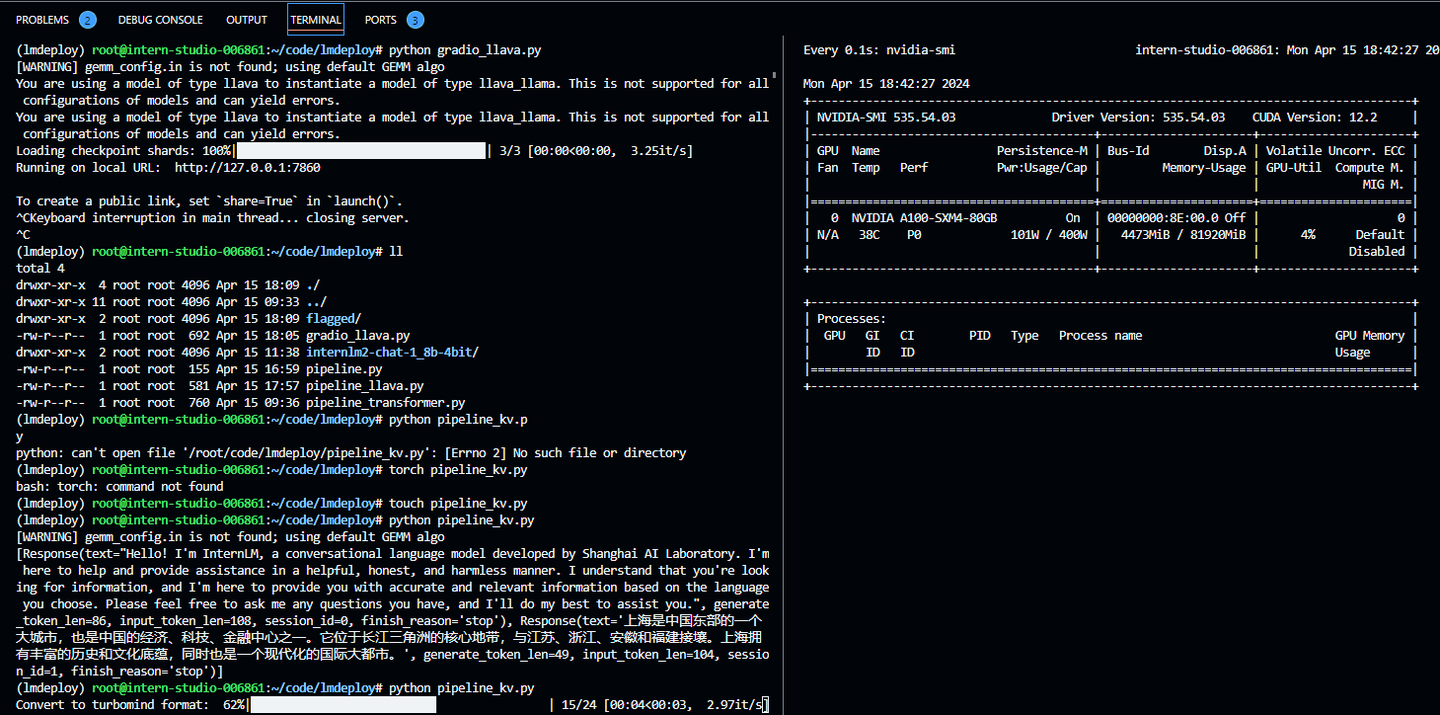
Task: Click the PROBLEMS count badge showing 2
Action: tap(88, 18)
